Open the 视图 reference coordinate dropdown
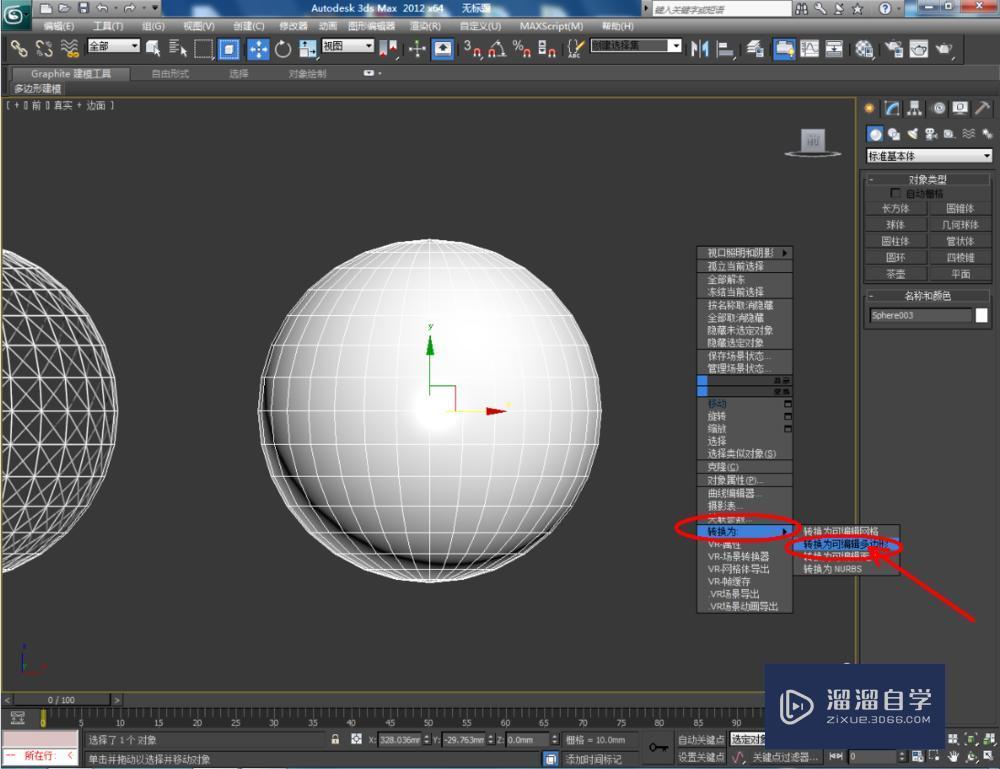Screen dimensions: 1000x769 350,47
